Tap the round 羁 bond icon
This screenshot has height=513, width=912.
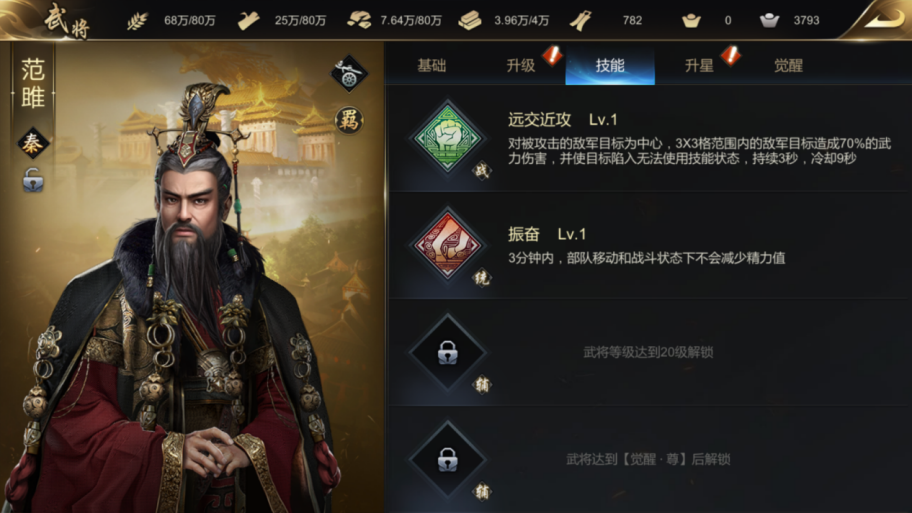point(349,120)
